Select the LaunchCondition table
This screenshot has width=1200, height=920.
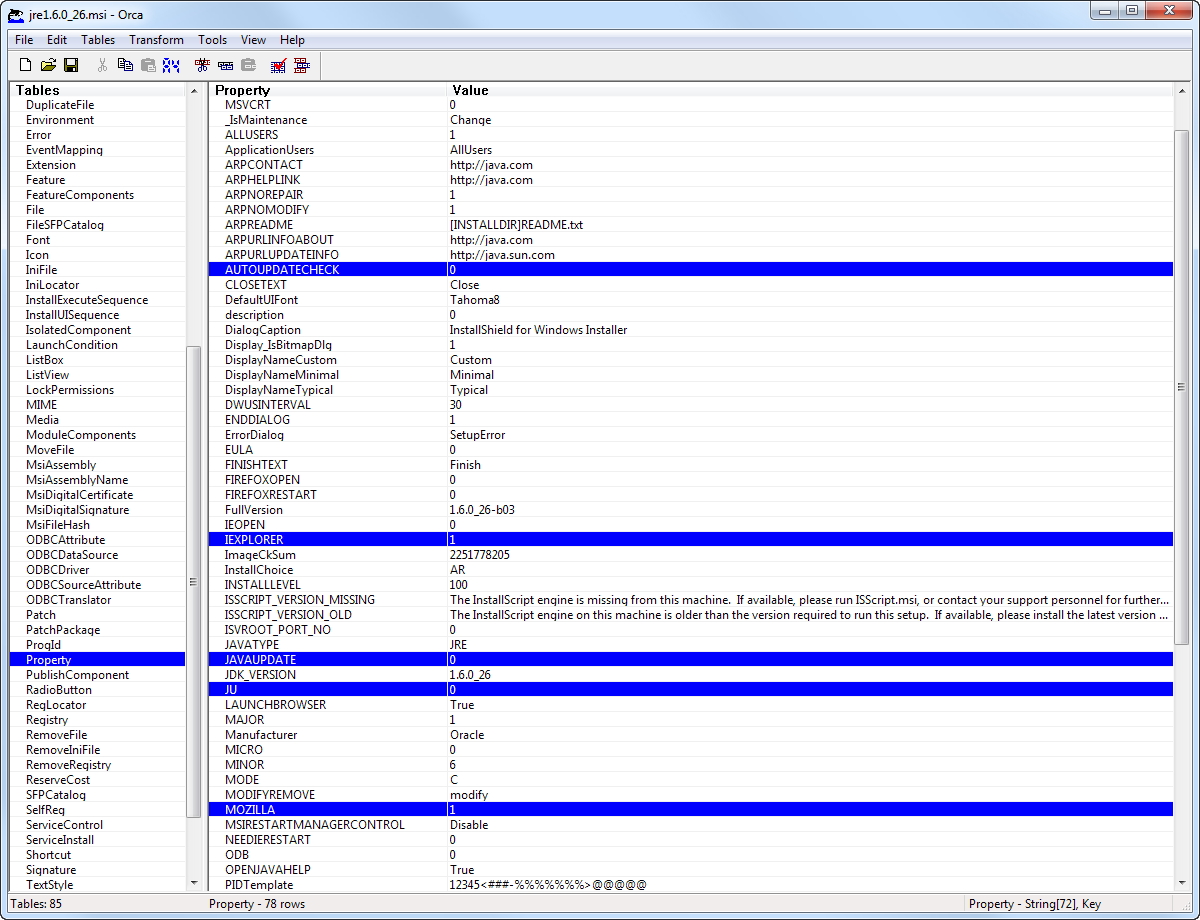pos(72,345)
